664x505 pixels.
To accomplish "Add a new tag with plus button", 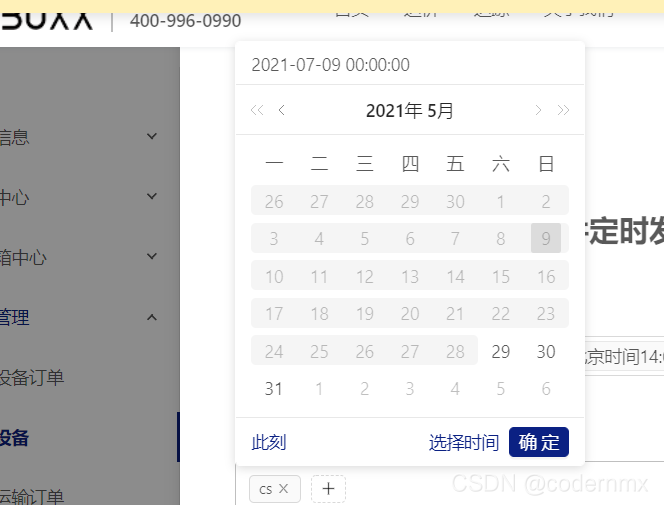I will 328,489.
